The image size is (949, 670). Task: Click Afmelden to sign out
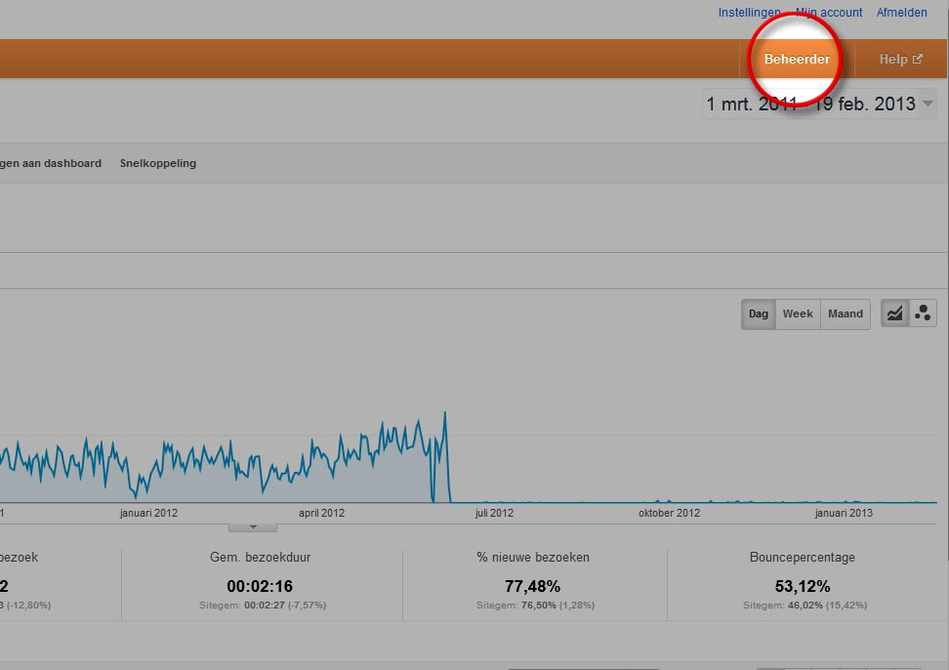901,13
